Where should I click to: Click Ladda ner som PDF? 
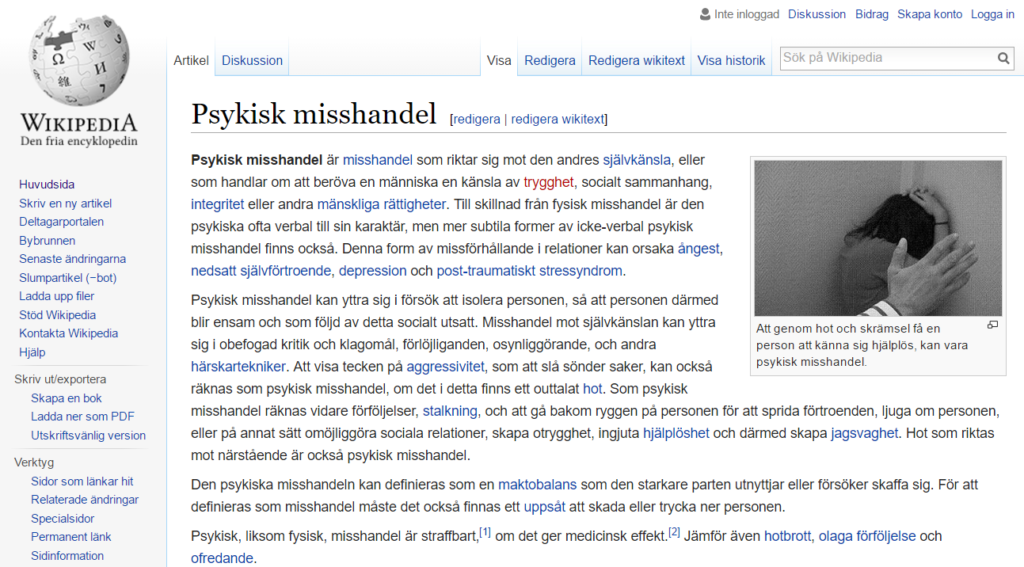[x=82, y=416]
